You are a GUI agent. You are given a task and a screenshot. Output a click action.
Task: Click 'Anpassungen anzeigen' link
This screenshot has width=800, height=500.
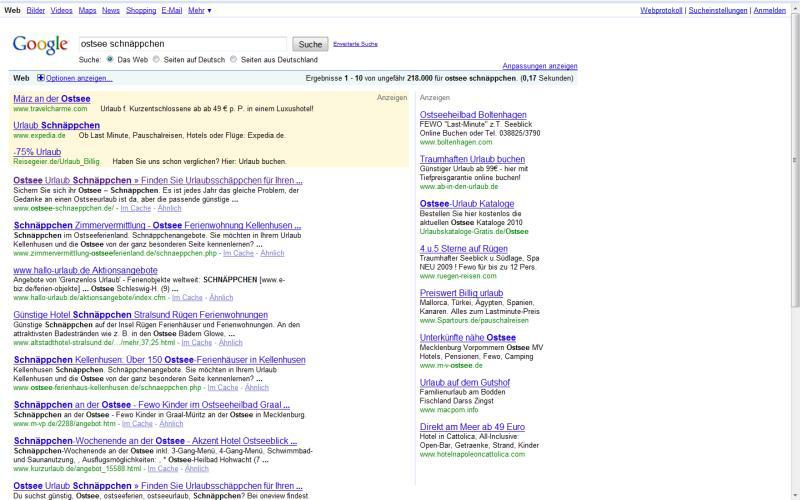pos(540,66)
